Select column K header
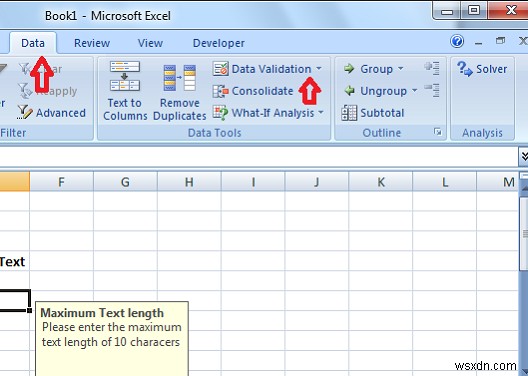The width and height of the screenshot is (528, 376). tap(381, 182)
